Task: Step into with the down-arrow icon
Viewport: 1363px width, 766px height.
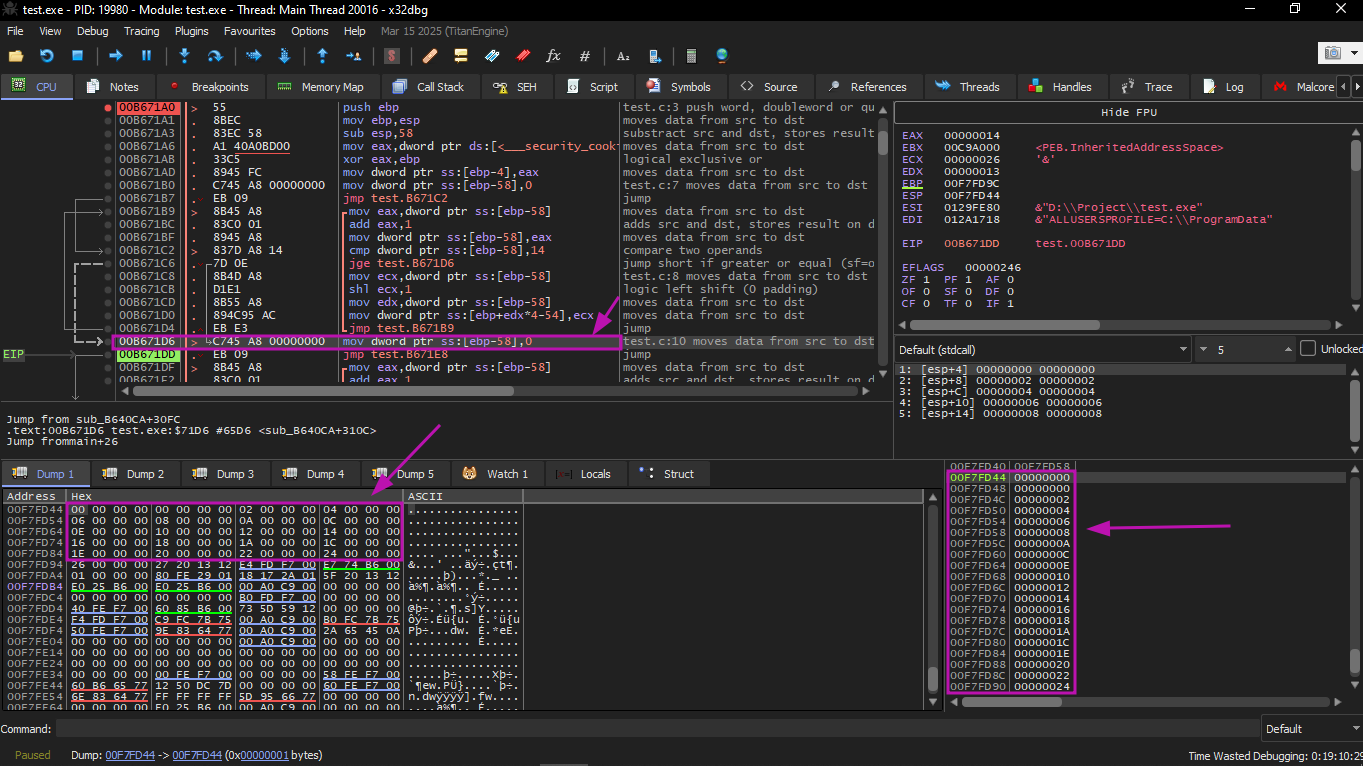Action: click(x=184, y=56)
